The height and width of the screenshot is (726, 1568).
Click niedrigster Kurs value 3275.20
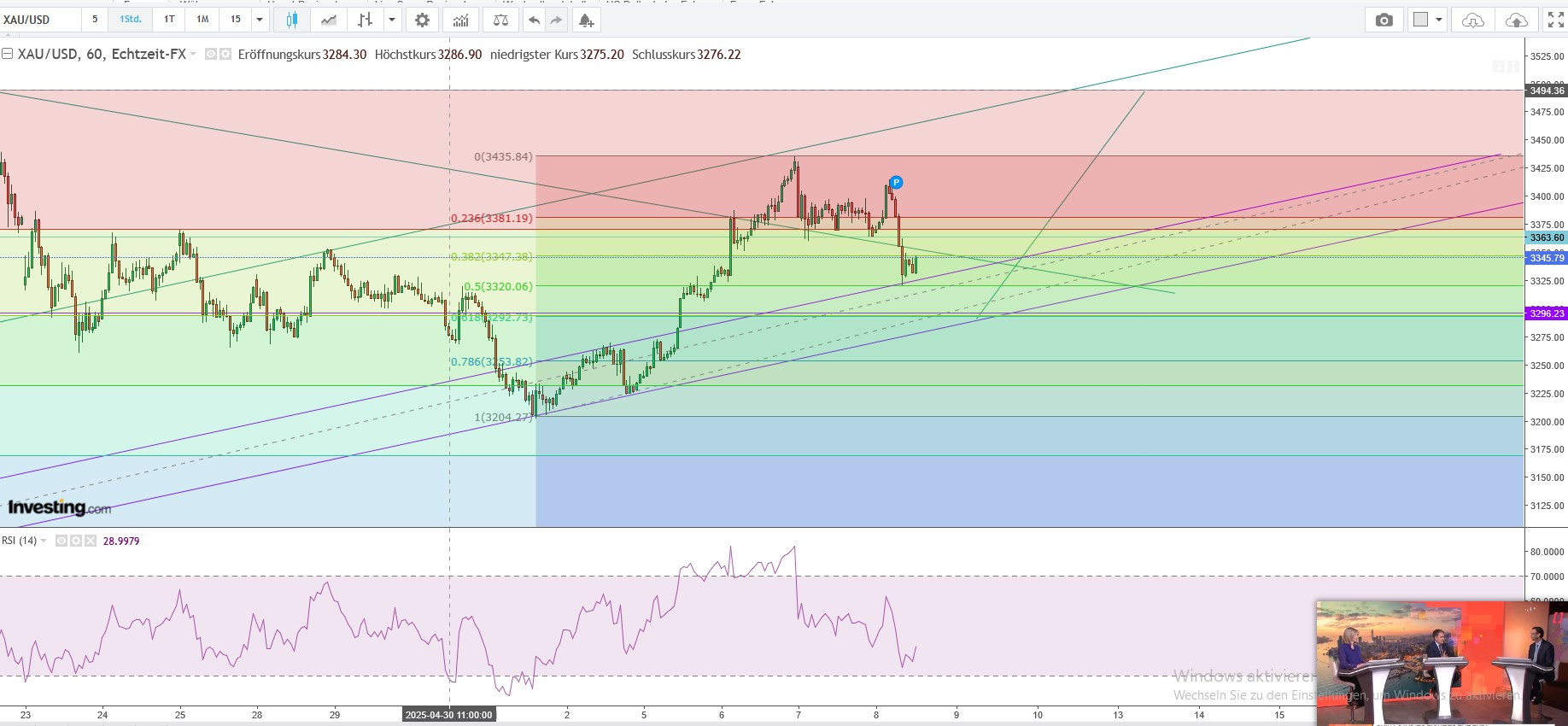coord(602,54)
